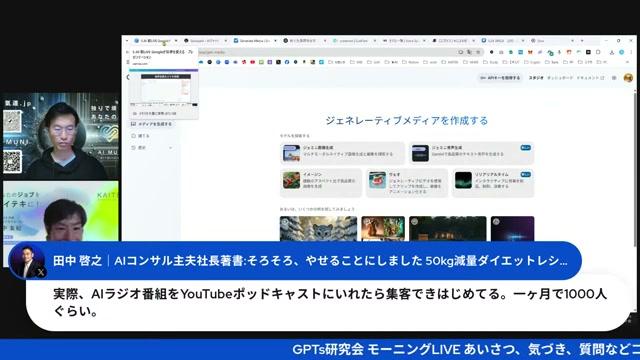
Task: Expand the 履歴 sidebar chevron
Action: coord(171,147)
